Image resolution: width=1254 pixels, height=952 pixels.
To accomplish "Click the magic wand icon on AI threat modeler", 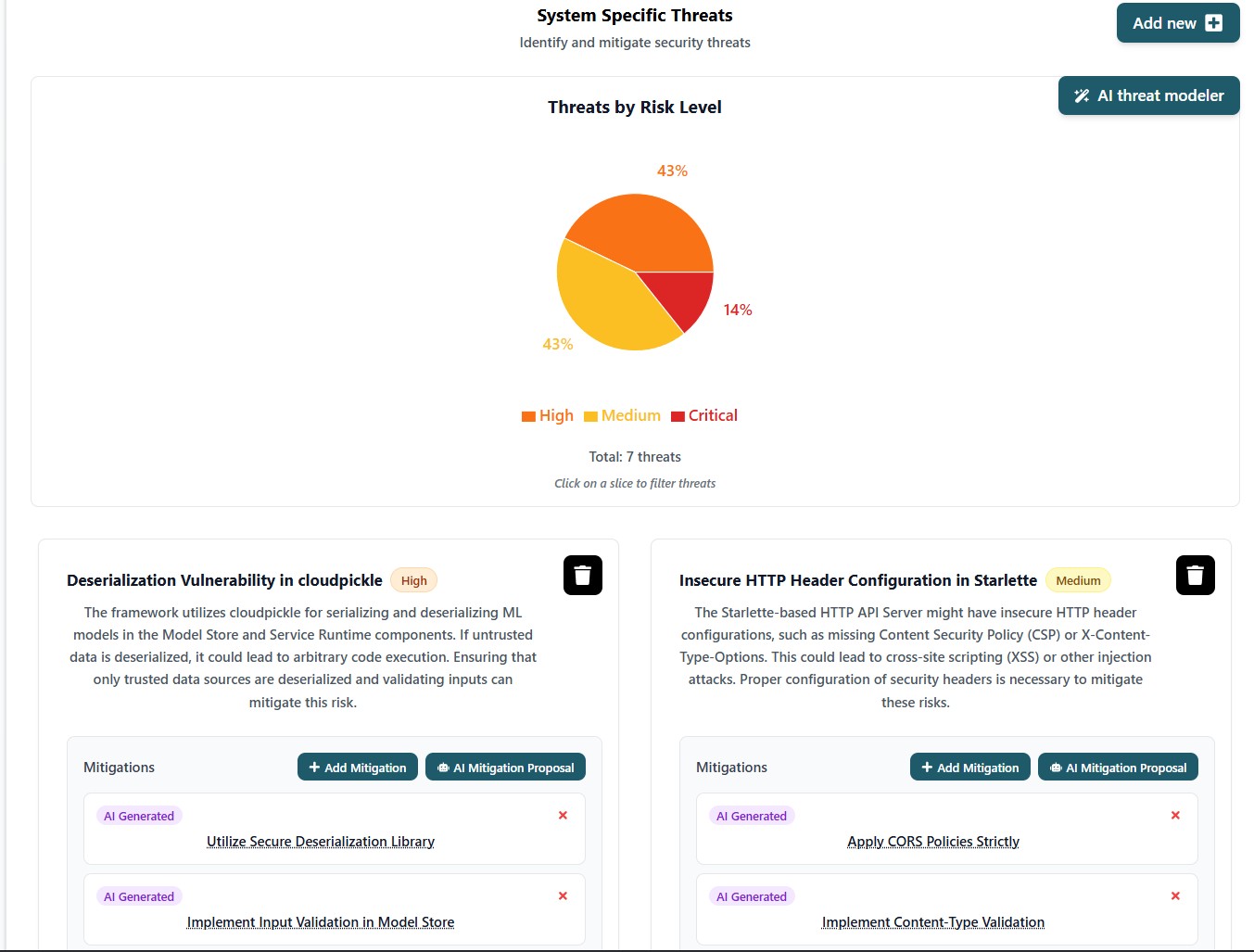I will (x=1082, y=95).
